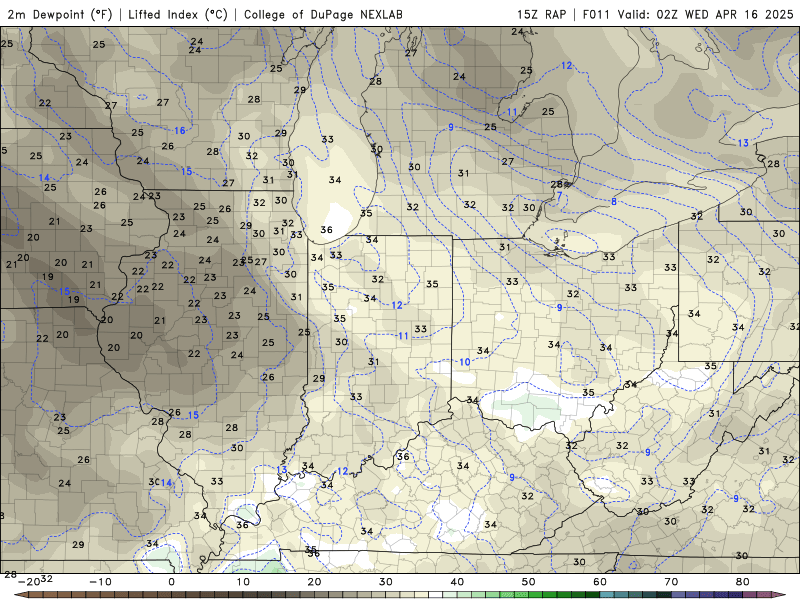Screen dimensions: 800x600
Task: Click the blue contour label "8"
Action: (x=614, y=202)
